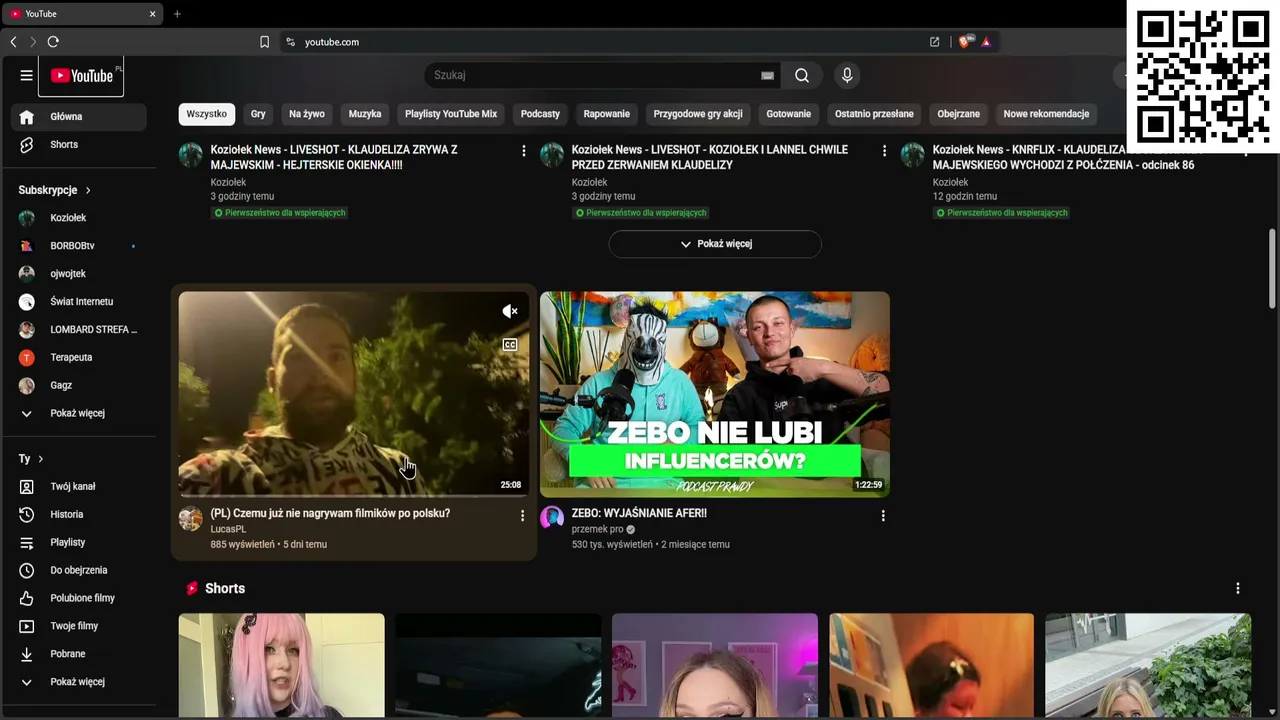Viewport: 1280px width, 720px height.
Task: Open Do obejrzenia watch later list
Action: (80, 570)
